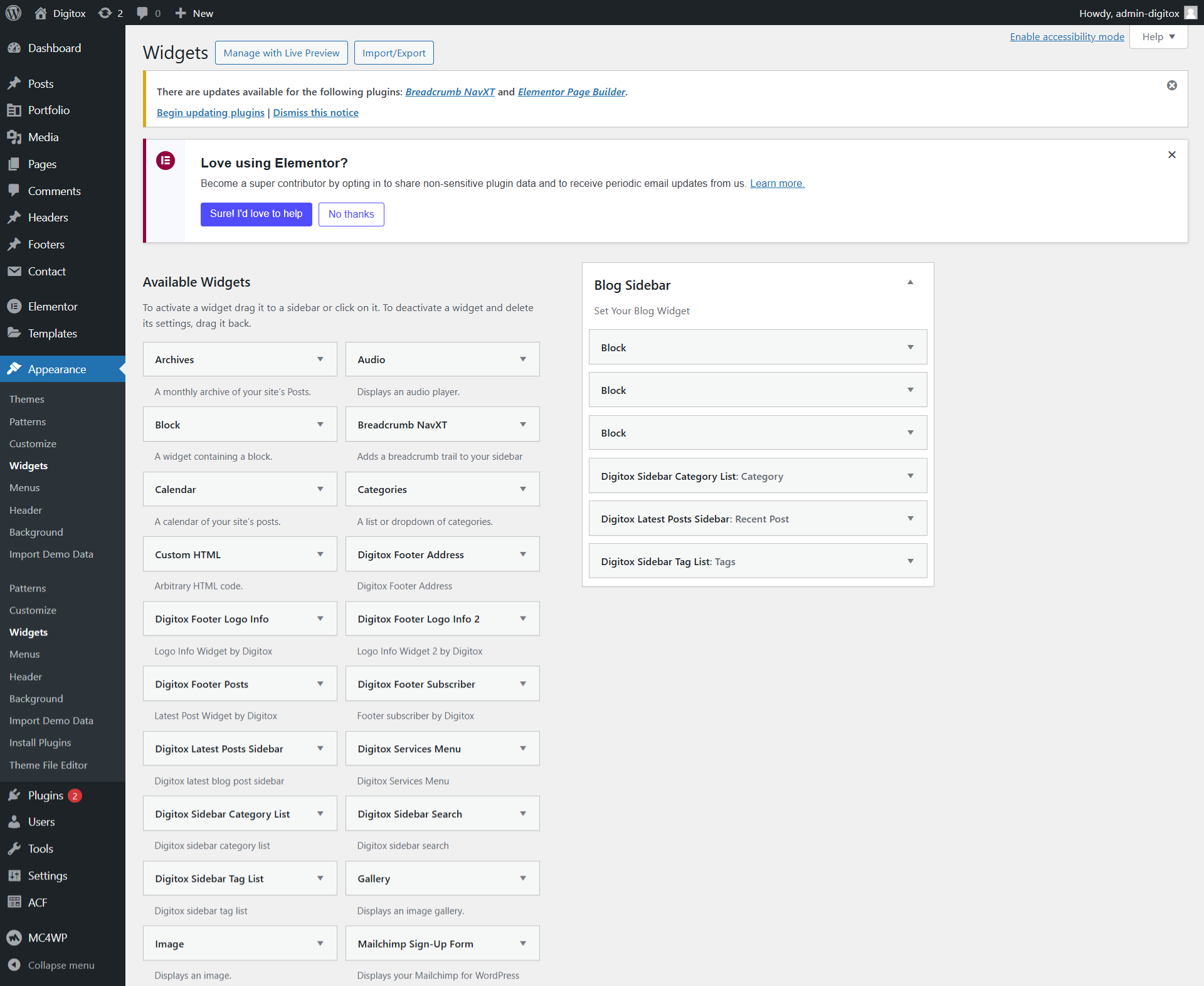Click the Import/Export button
Image resolution: width=1204 pixels, height=986 pixels.
point(394,53)
